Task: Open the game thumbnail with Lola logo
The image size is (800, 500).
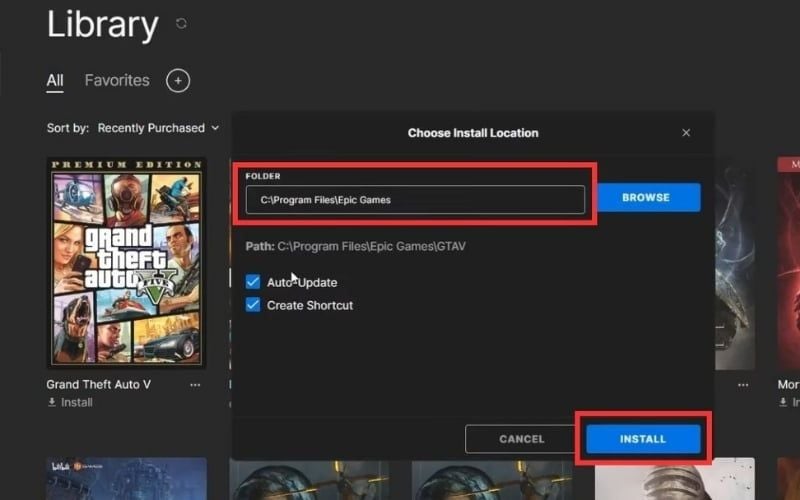Action: (x=127, y=479)
